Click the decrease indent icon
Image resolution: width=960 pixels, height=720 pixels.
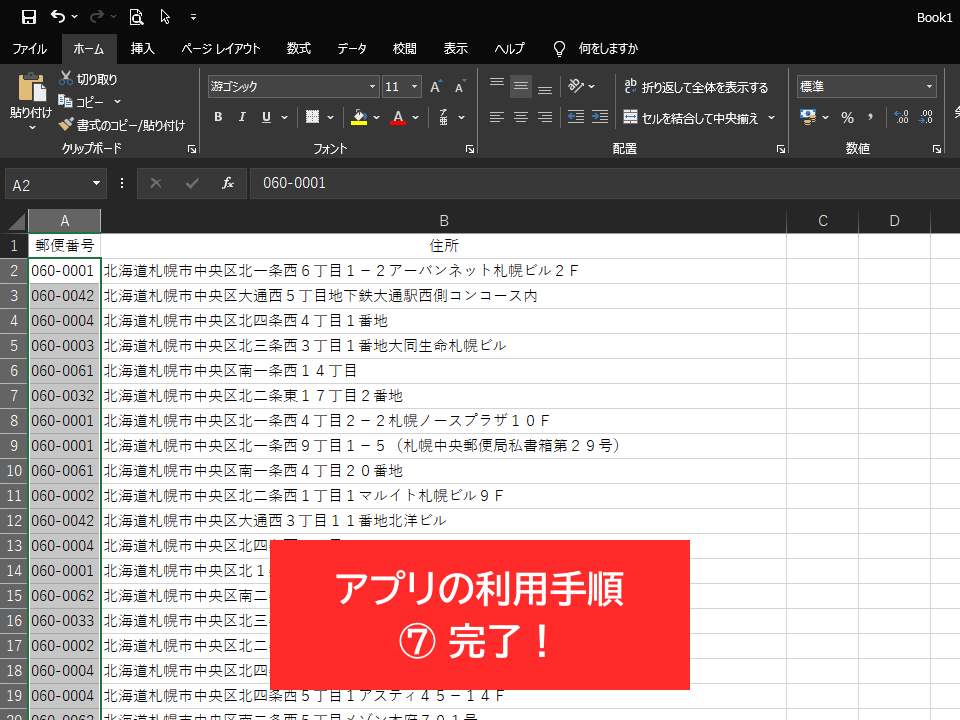pyautogui.click(x=576, y=117)
